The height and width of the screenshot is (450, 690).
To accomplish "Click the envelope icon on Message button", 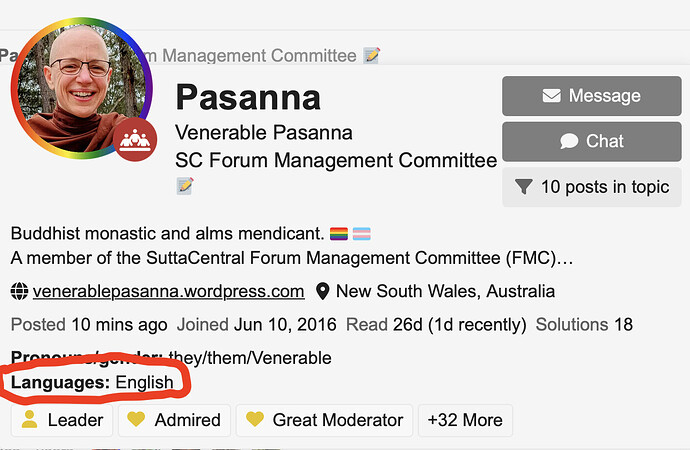I will (x=551, y=95).
